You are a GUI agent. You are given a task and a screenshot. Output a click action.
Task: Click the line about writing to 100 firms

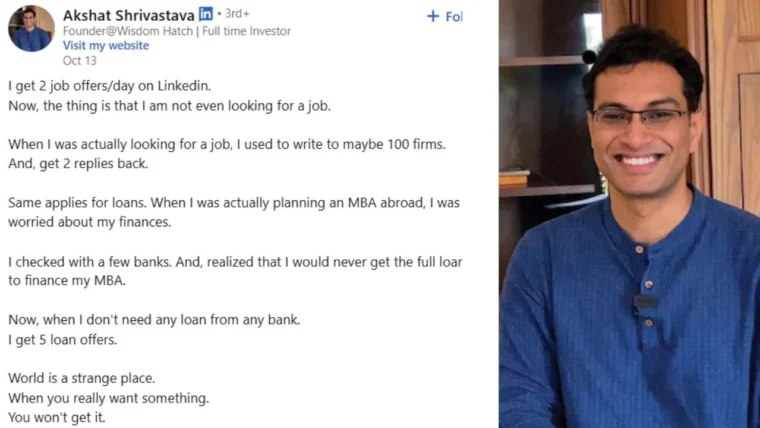click(227, 144)
